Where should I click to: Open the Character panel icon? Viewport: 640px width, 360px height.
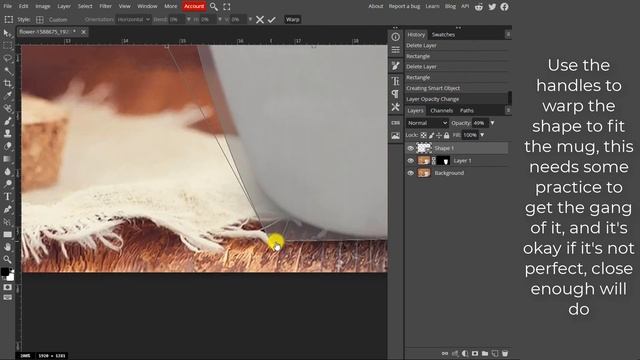(396, 81)
